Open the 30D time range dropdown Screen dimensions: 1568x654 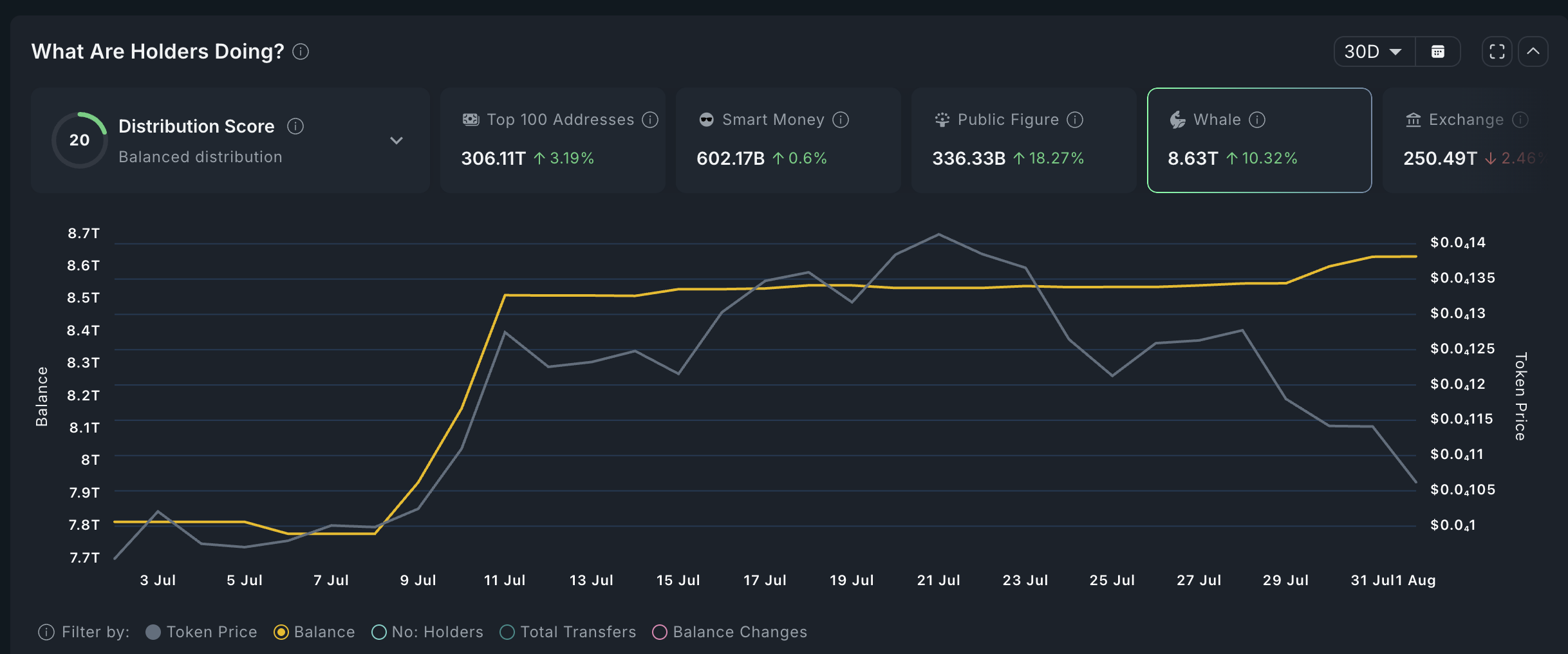1373,51
